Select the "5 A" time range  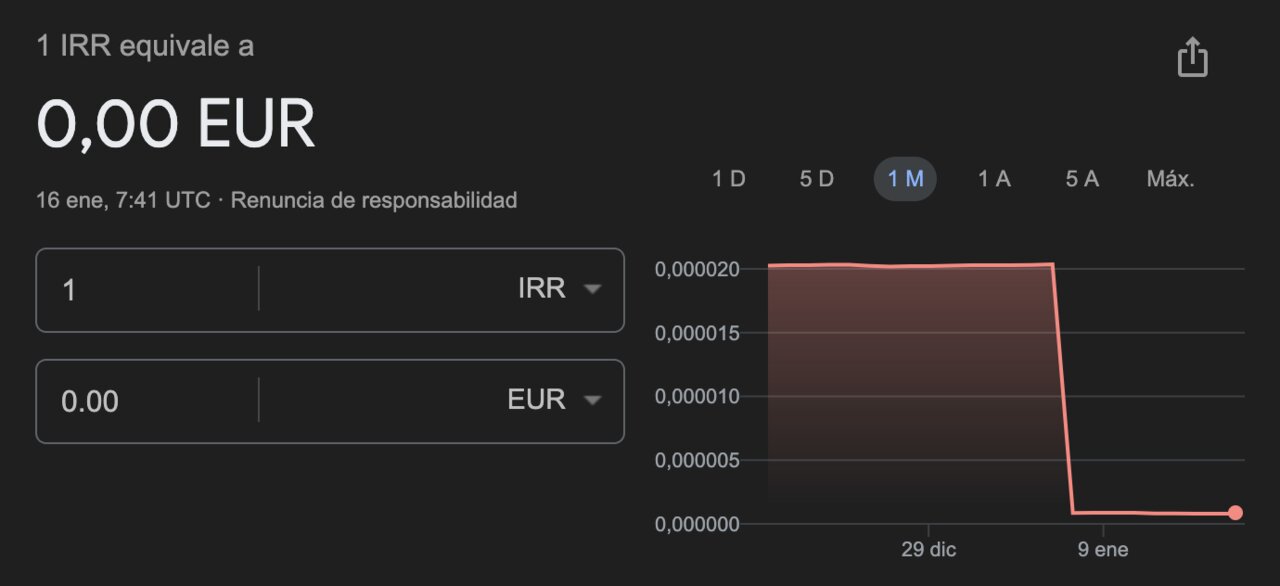[1081, 178]
